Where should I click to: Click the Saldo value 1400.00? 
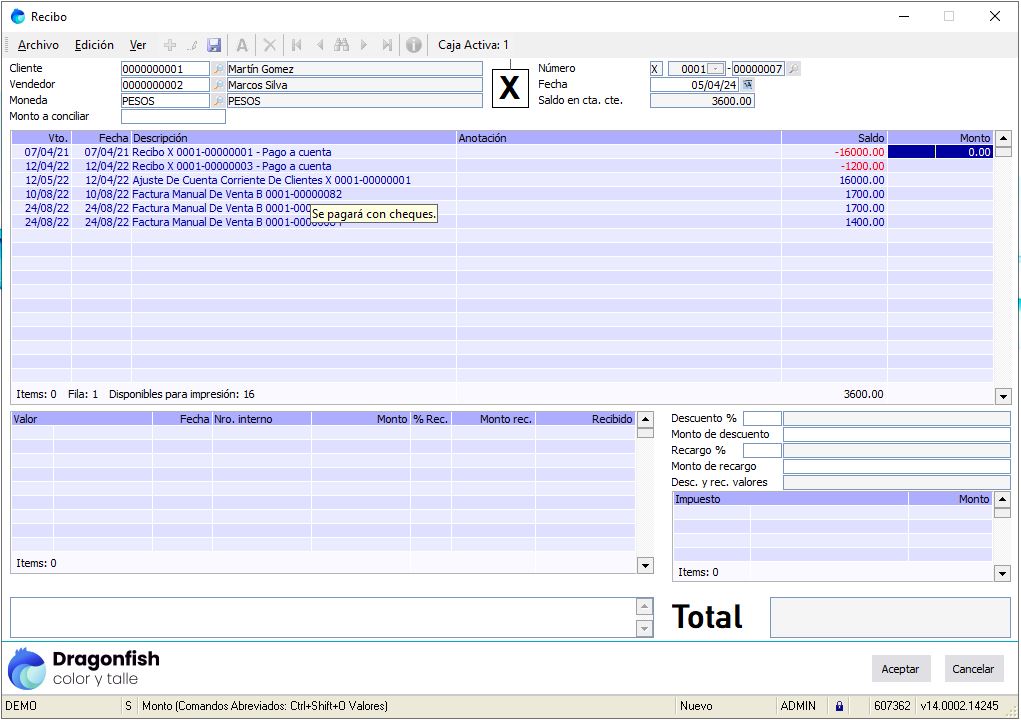point(865,222)
